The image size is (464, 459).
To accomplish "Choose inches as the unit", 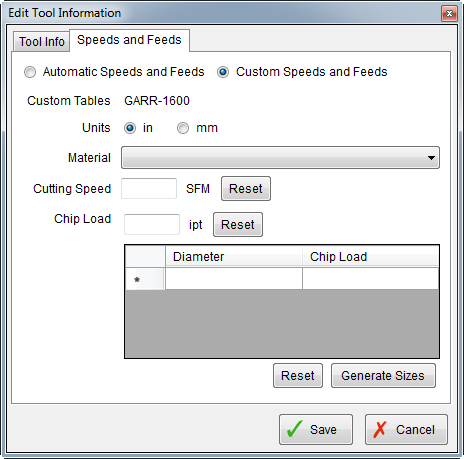I will [130, 128].
